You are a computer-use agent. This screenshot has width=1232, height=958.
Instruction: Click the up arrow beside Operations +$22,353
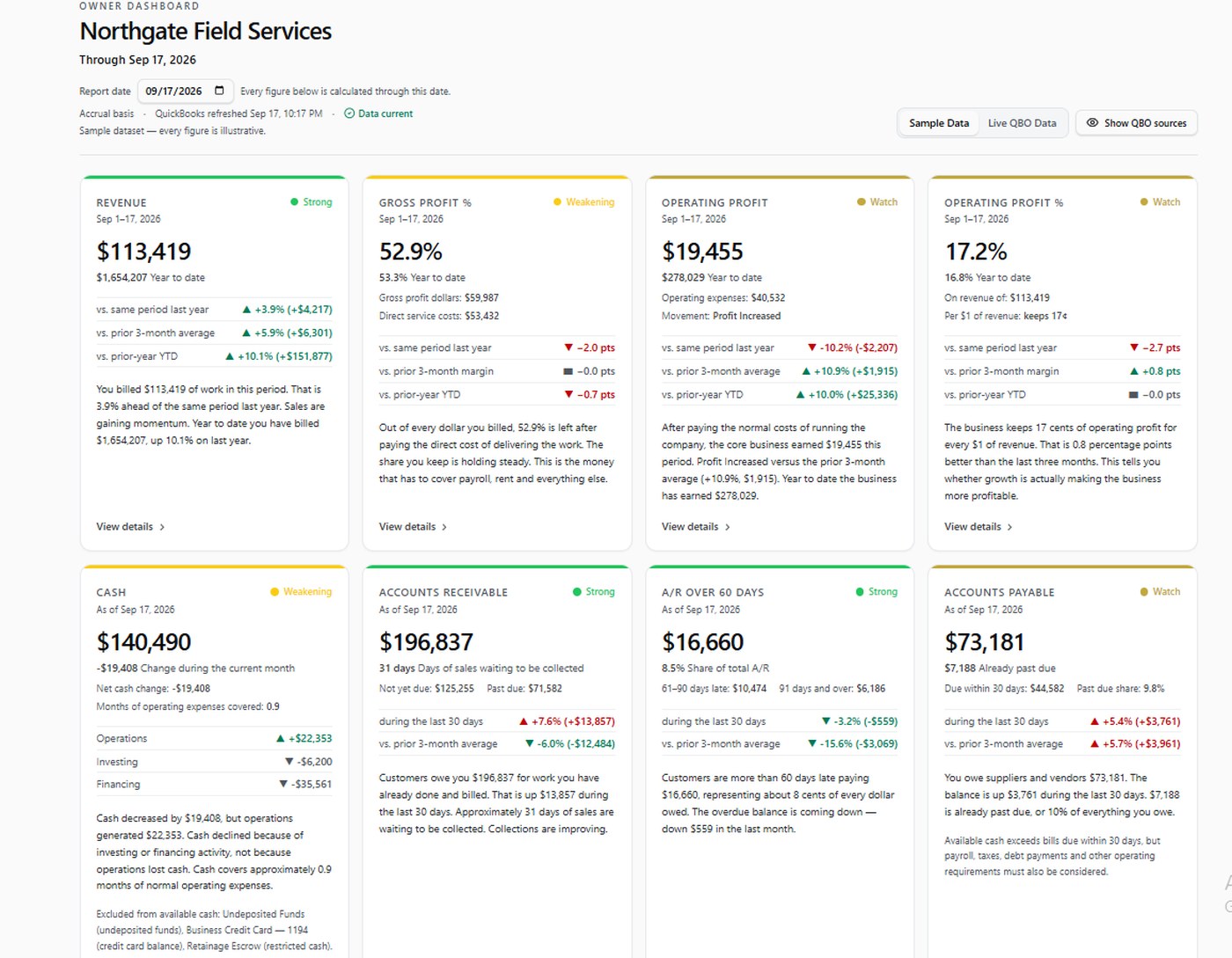[281, 739]
